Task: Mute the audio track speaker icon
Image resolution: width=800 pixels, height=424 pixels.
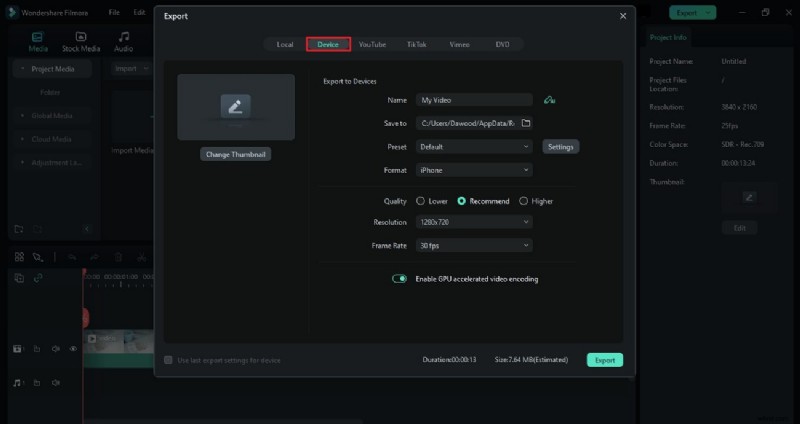Action: coord(54,382)
